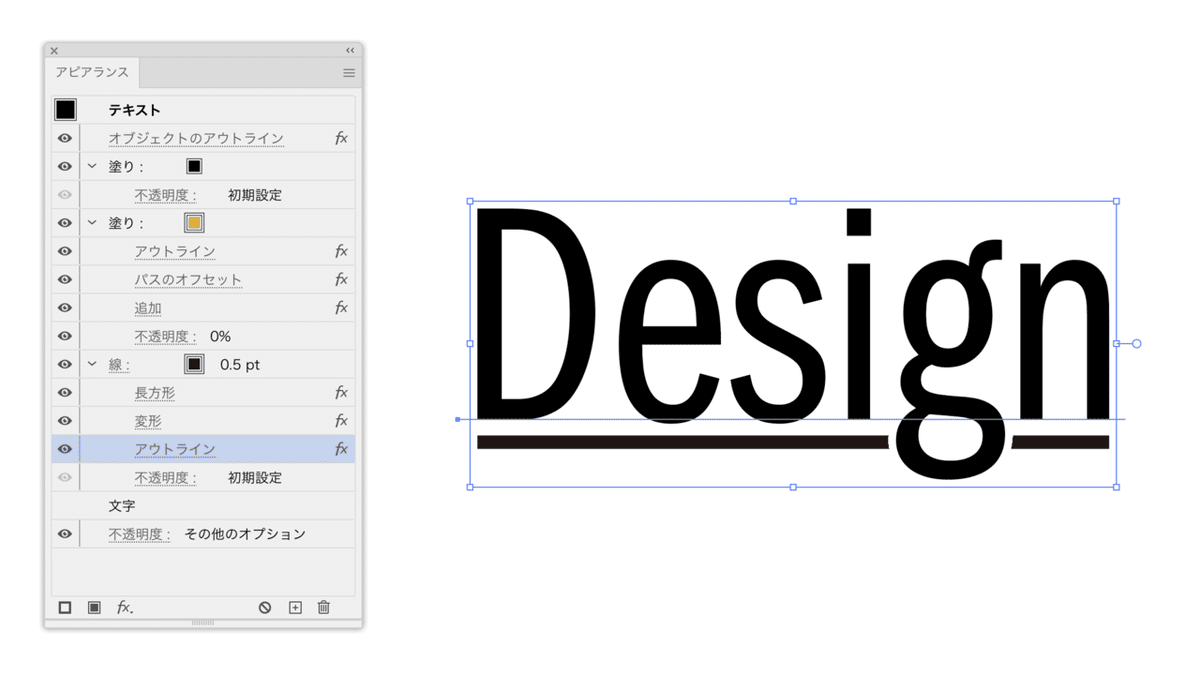Toggle visibility of オブジェクトのアウトライン
Image resolution: width=1200 pixels, height=676 pixels.
(x=65, y=138)
